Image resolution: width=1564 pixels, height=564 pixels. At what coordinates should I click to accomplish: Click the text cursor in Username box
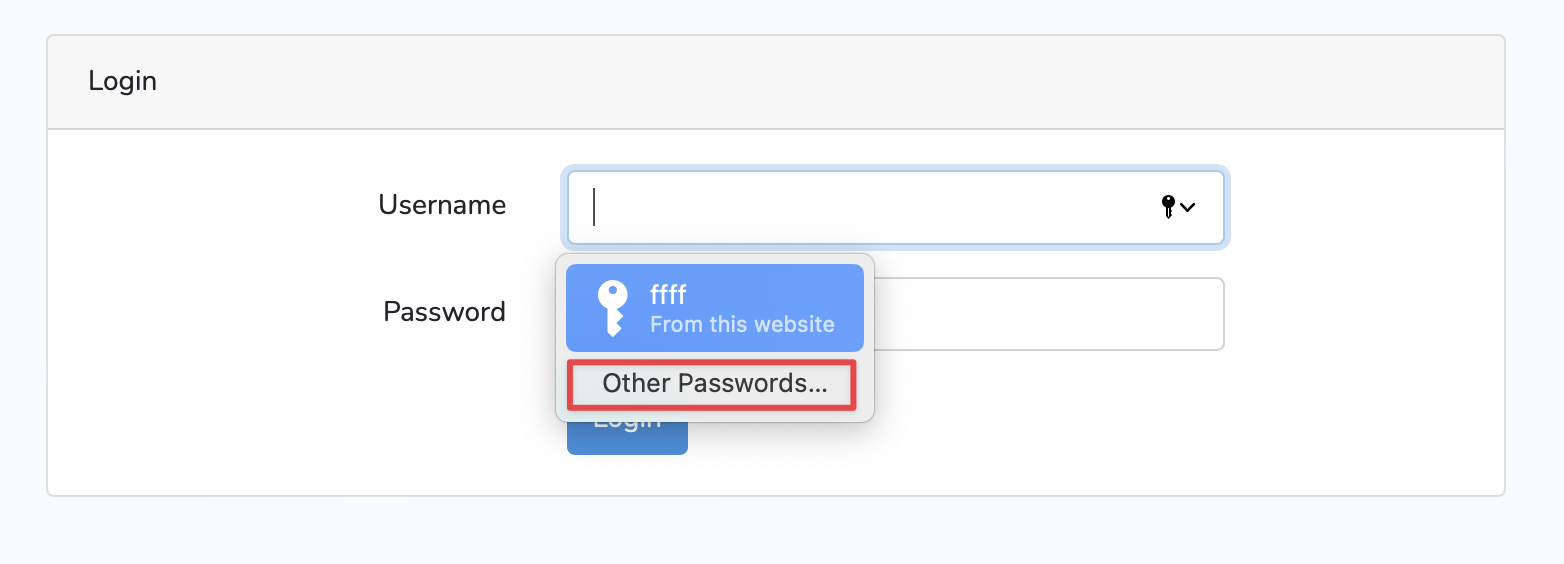[x=594, y=208]
